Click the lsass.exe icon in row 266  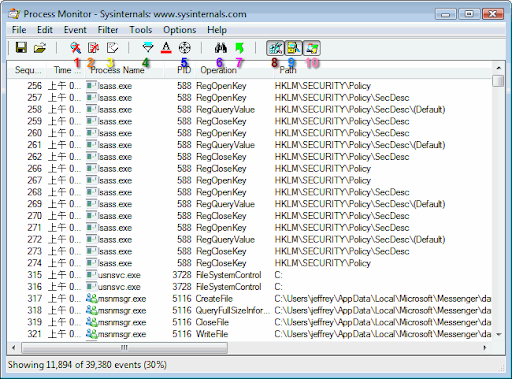point(91,169)
